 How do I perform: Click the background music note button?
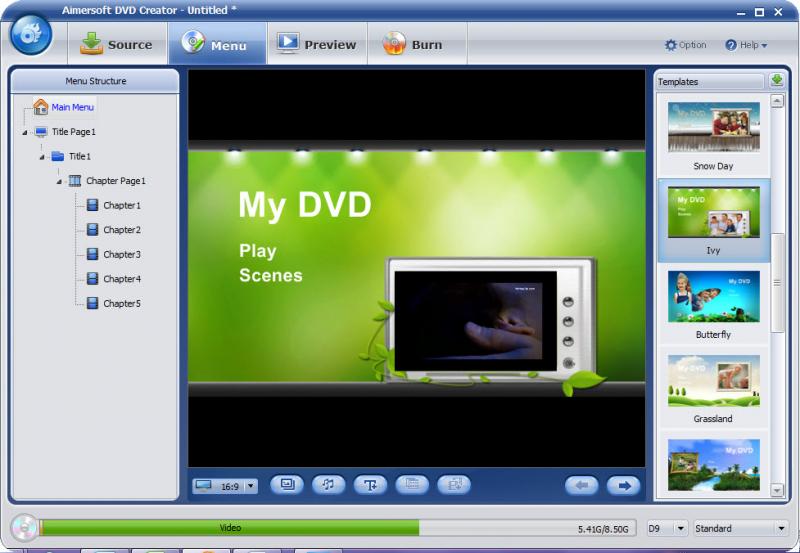(328, 485)
